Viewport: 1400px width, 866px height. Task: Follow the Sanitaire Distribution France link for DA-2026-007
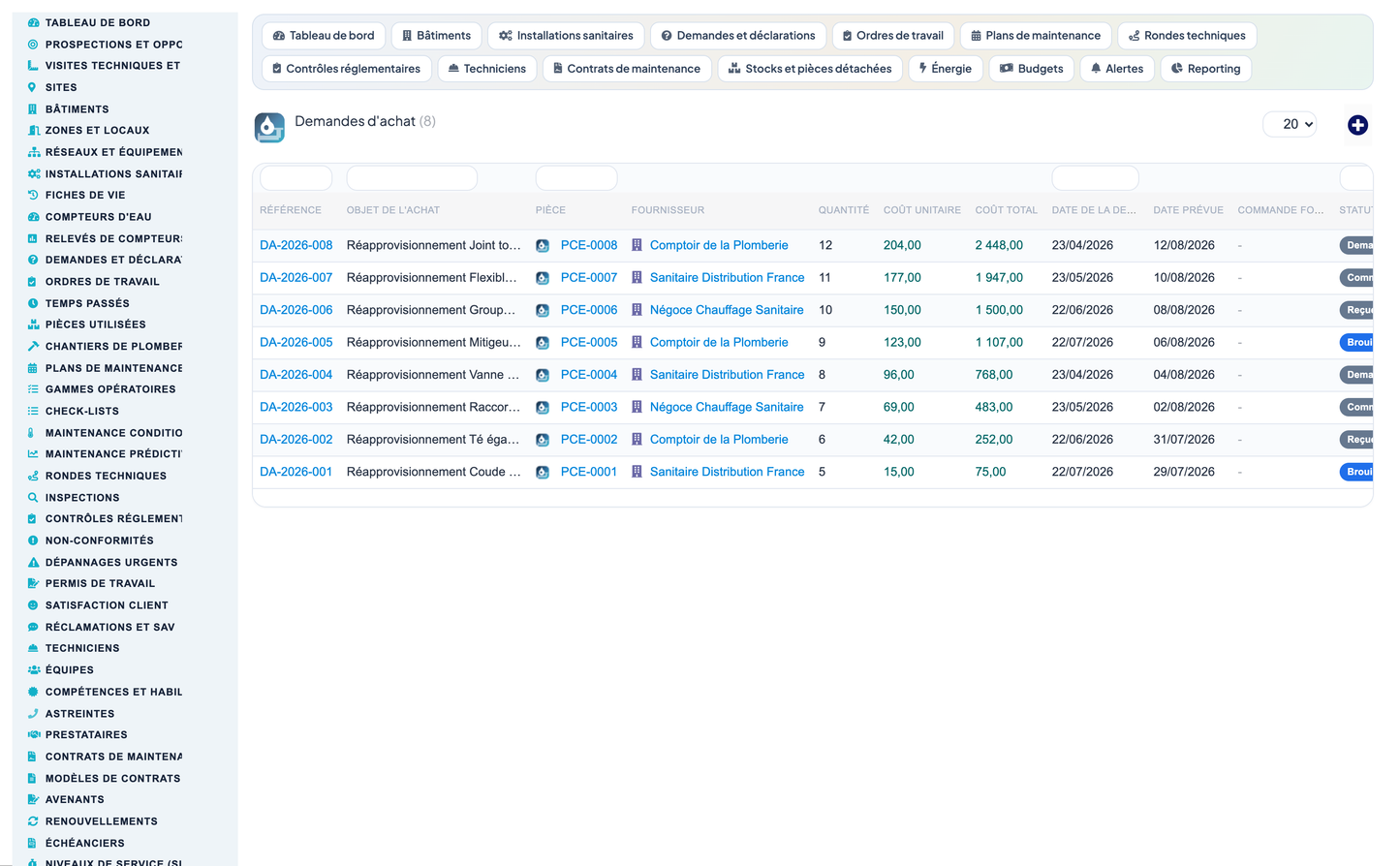click(727, 277)
